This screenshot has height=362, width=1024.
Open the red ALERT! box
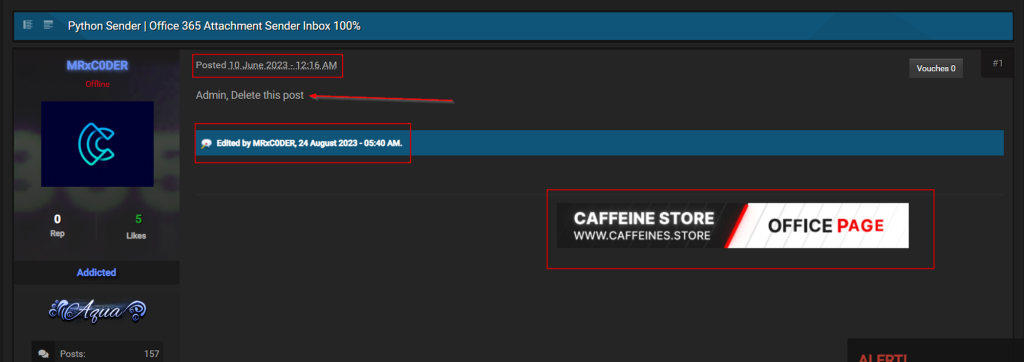(936, 351)
